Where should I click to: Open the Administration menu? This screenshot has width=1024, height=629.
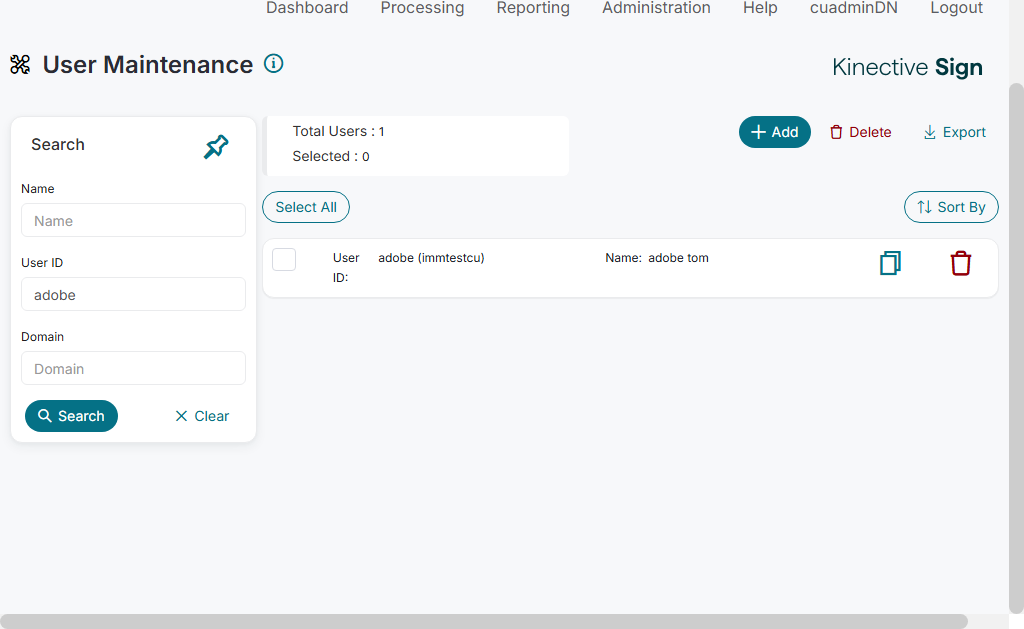(x=656, y=8)
